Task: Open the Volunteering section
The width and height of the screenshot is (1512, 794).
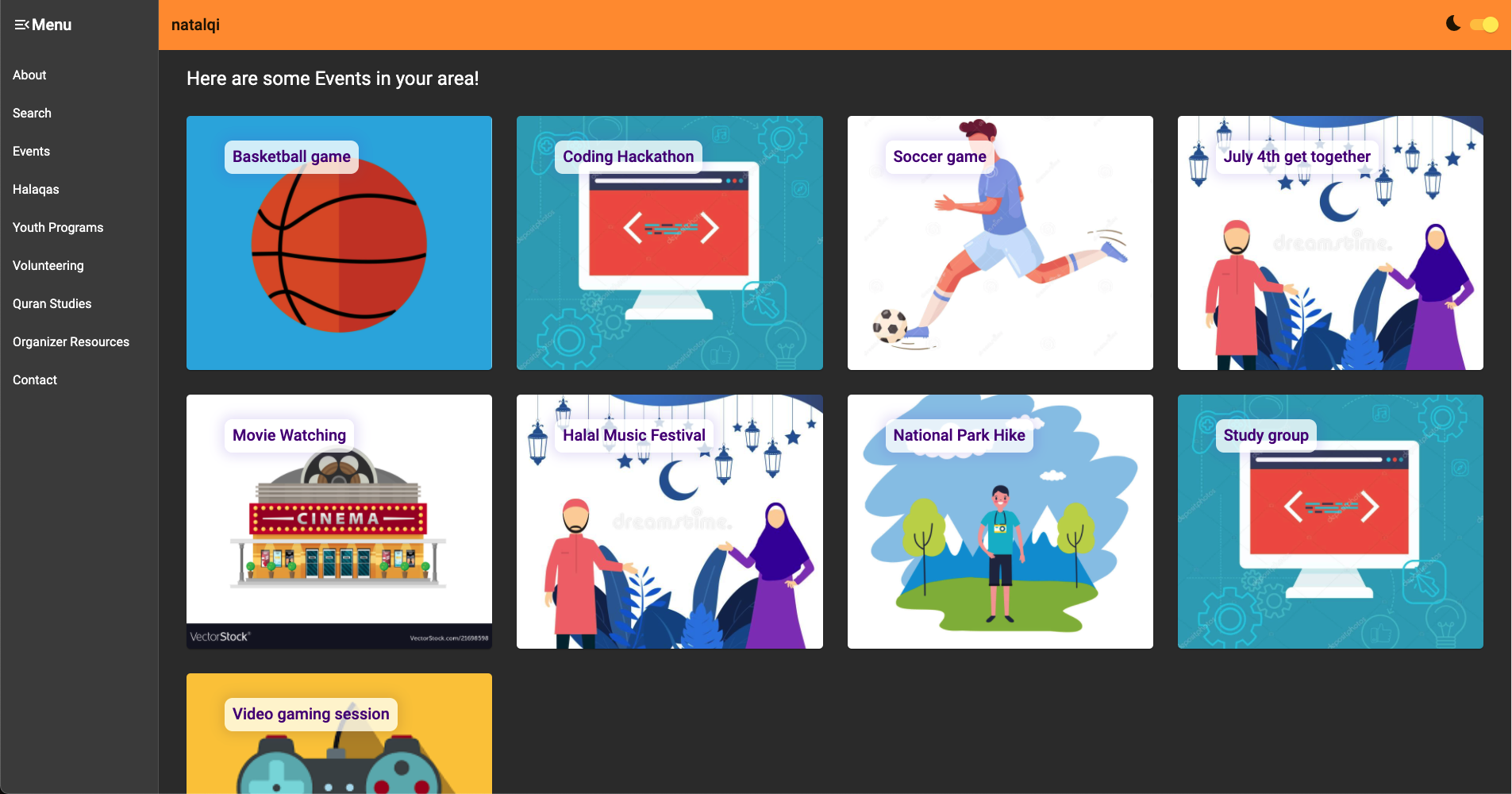Action: (48, 265)
